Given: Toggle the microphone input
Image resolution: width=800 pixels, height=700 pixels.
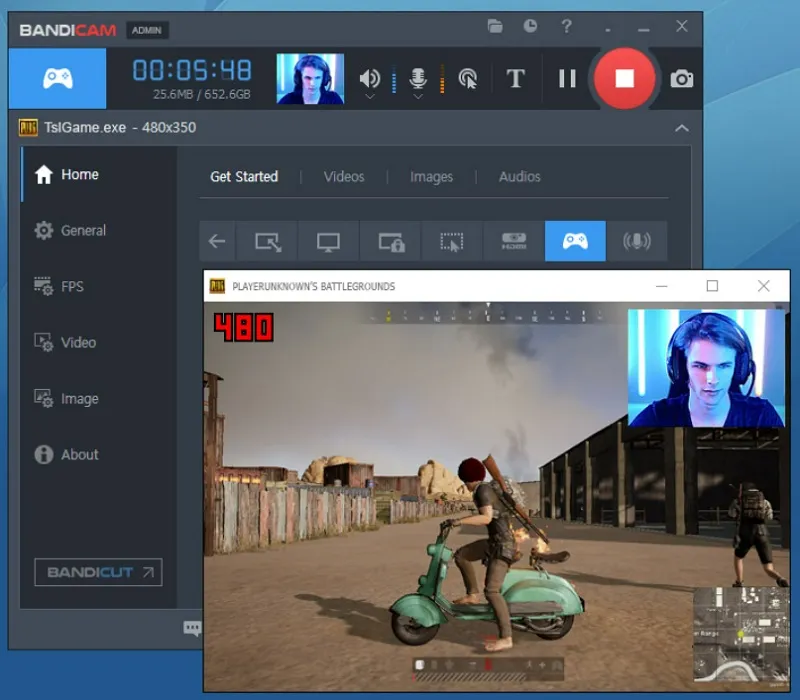Looking at the screenshot, I should (416, 76).
